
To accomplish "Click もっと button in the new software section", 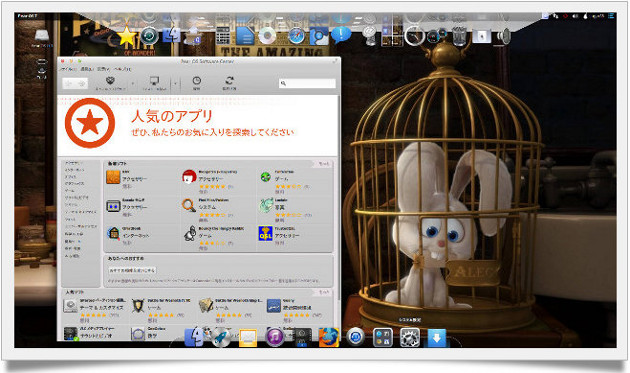I will (x=323, y=164).
